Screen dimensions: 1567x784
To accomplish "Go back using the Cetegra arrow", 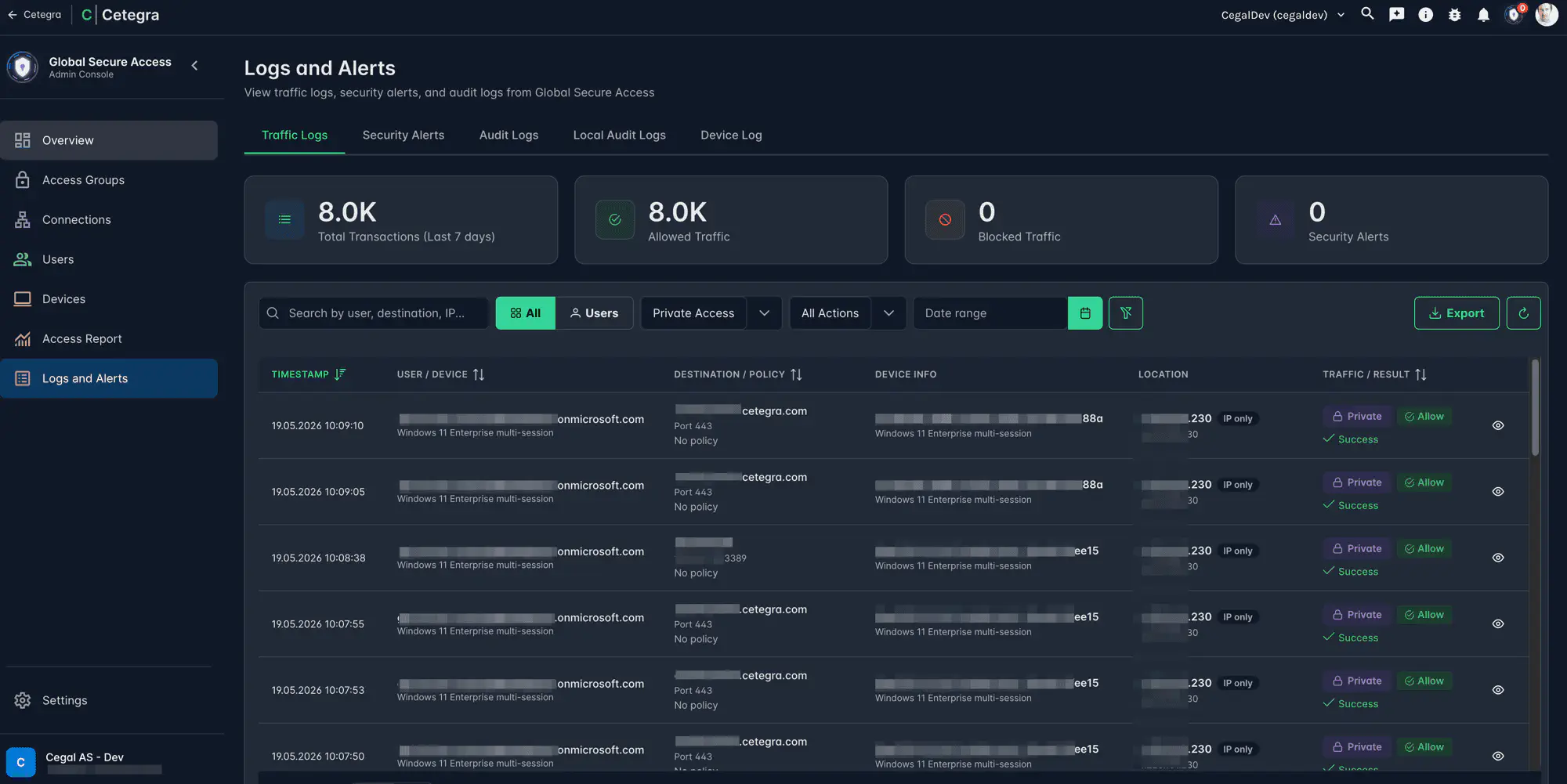I will pyautogui.click(x=34, y=14).
